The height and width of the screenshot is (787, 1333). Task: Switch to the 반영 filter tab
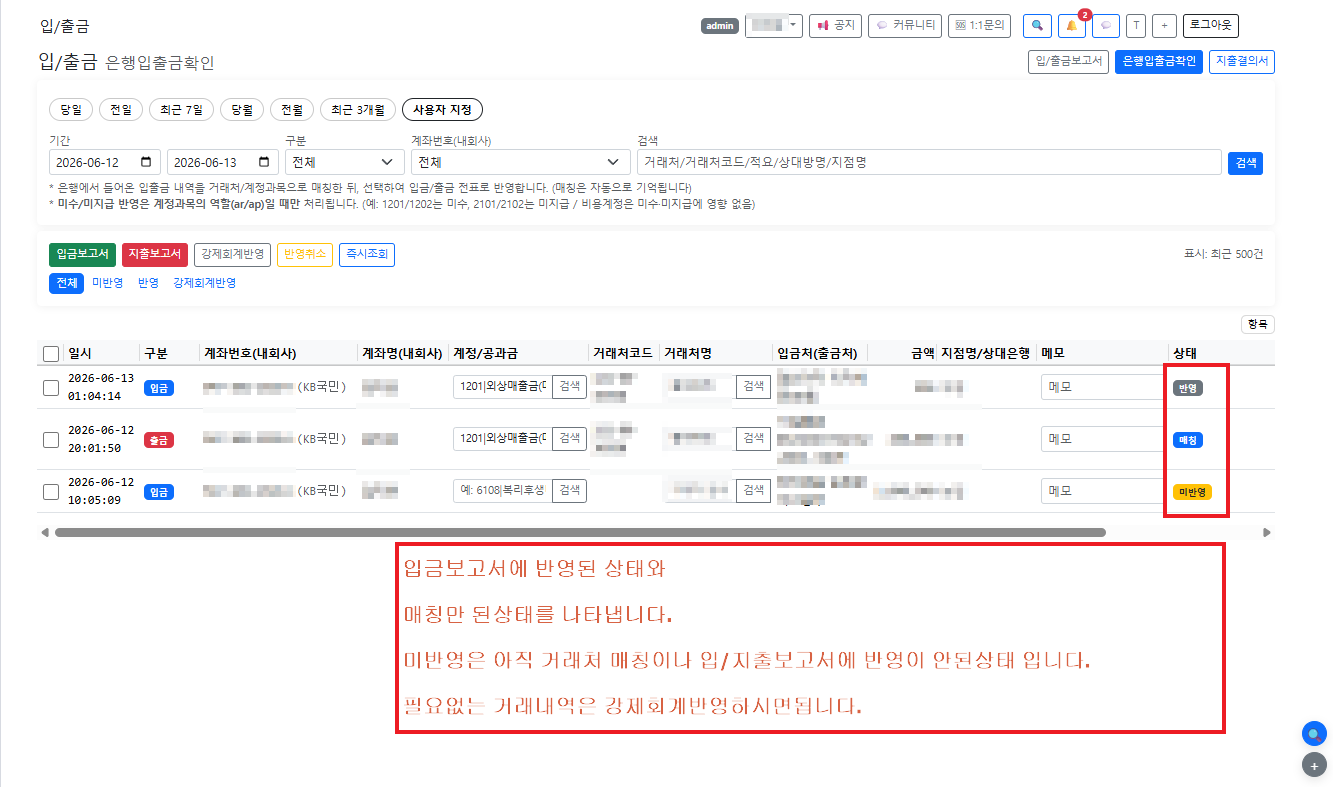point(149,283)
